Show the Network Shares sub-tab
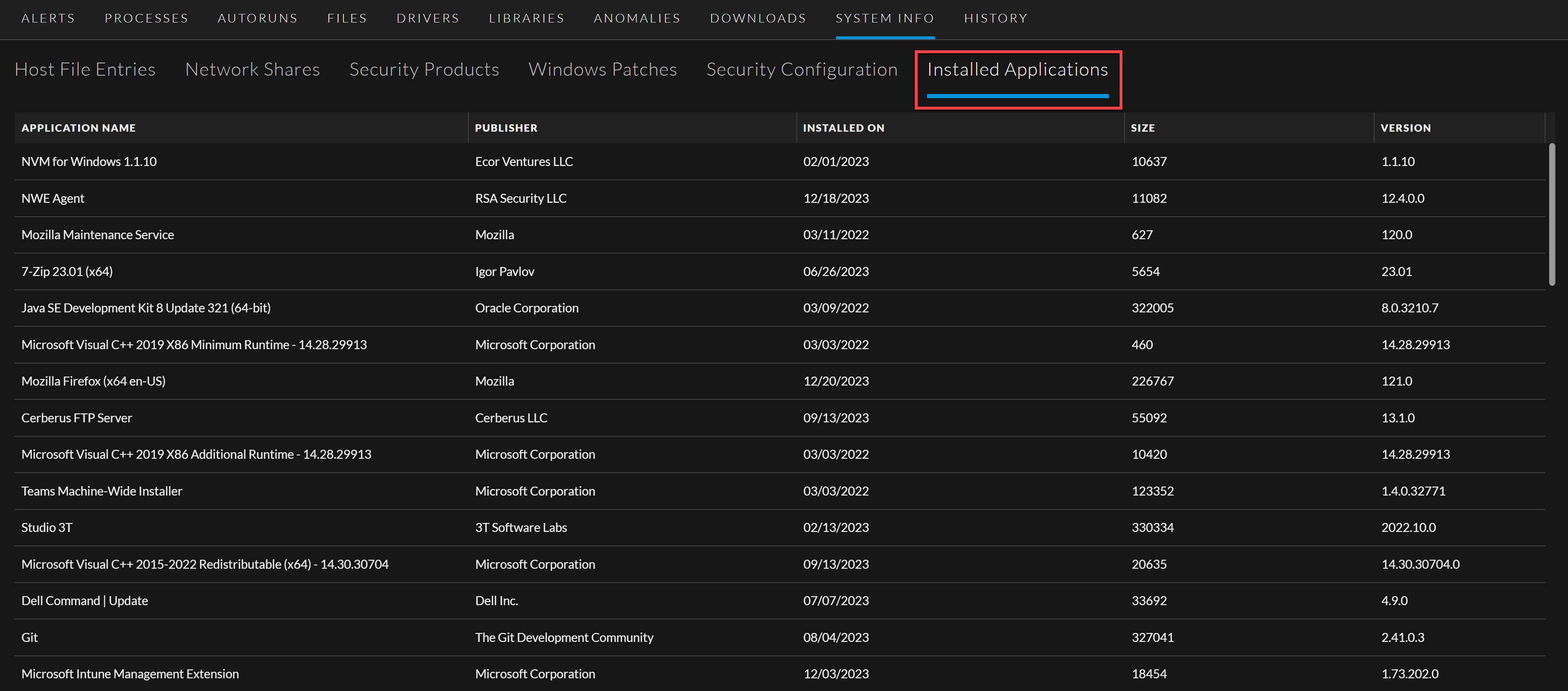This screenshot has height=691, width=1568. pyautogui.click(x=253, y=70)
